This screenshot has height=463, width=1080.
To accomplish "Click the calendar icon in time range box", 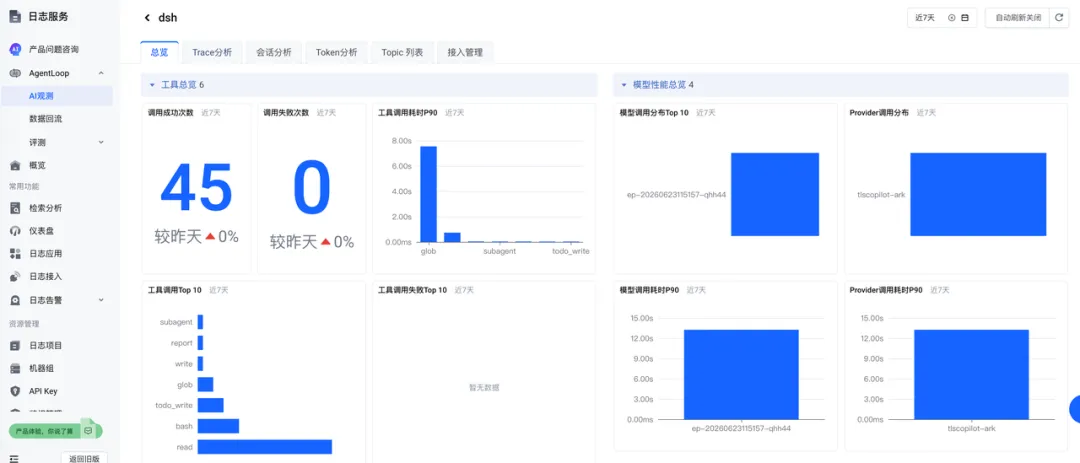I will coord(965,18).
